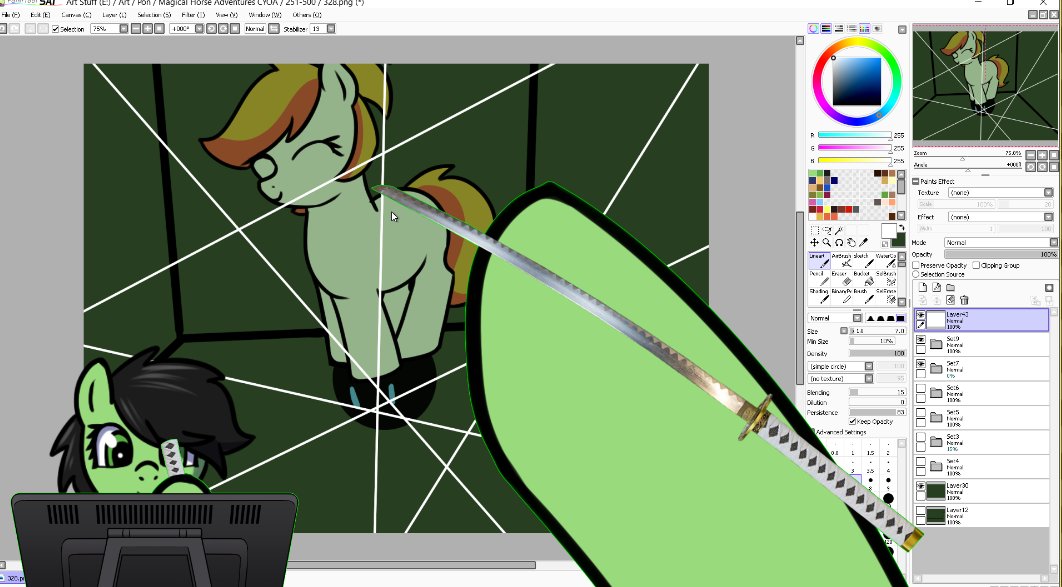Create a new linework layer
The width and height of the screenshot is (1062, 587).
pos(937,287)
